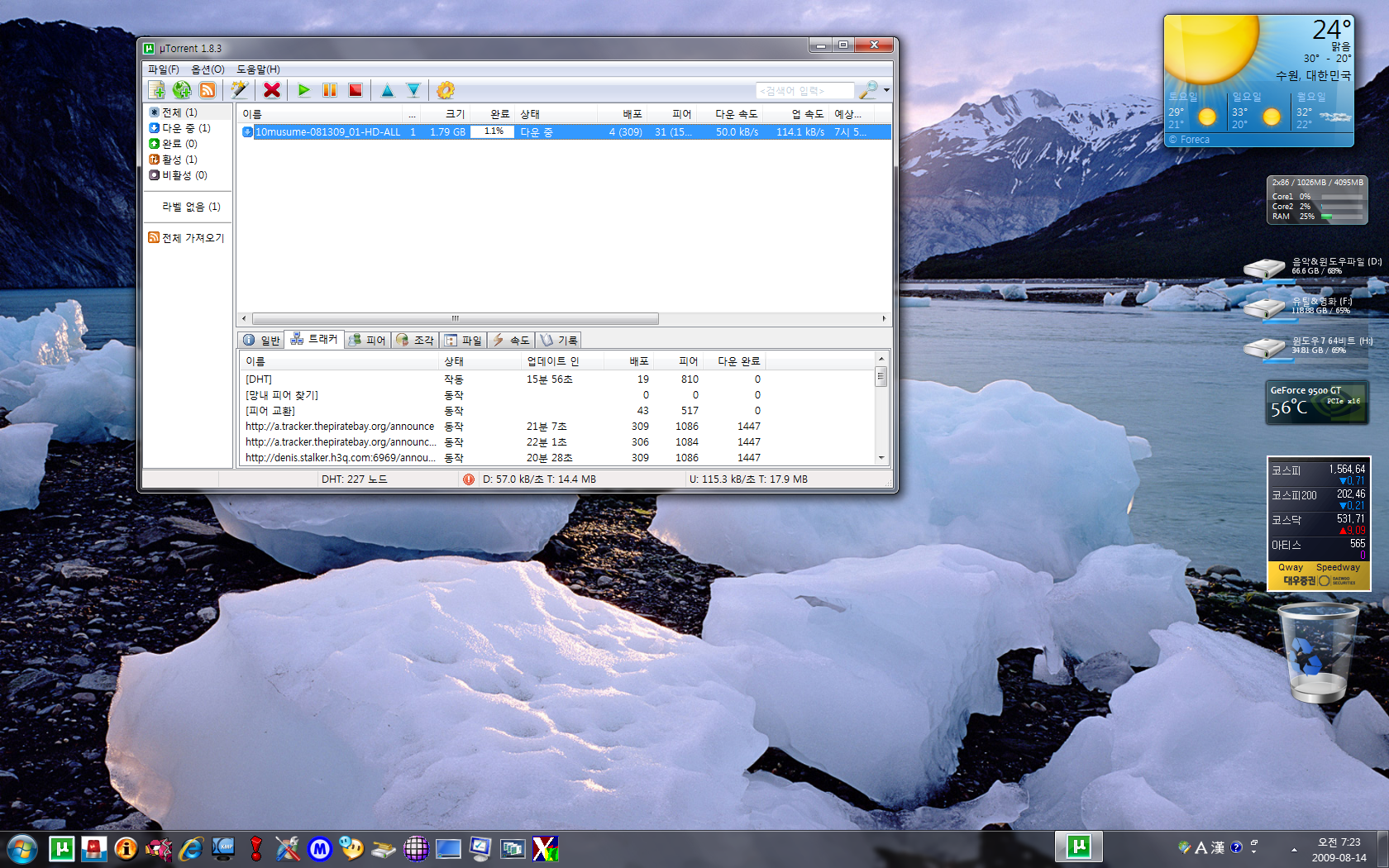Switch to the 조각 tab
The image size is (1389, 868).
pos(415,340)
